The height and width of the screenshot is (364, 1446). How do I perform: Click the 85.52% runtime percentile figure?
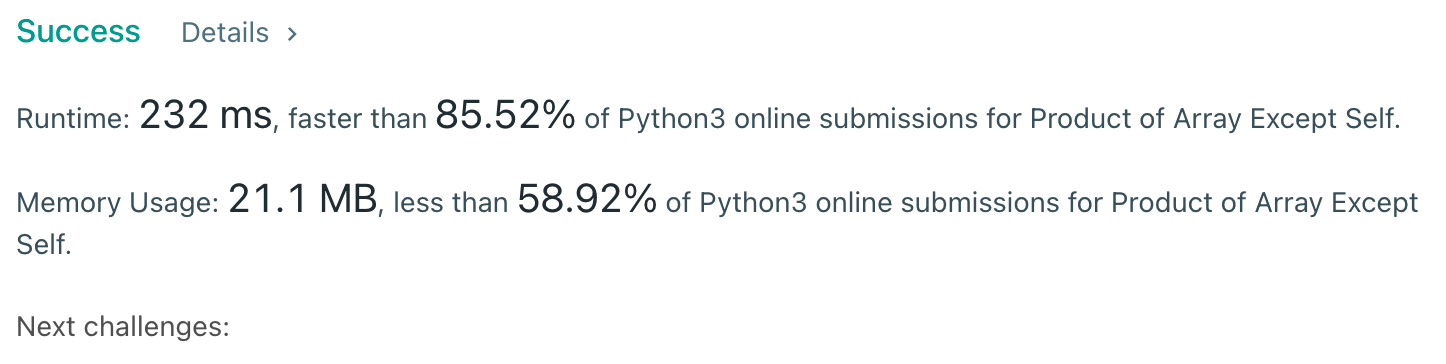tap(505, 117)
